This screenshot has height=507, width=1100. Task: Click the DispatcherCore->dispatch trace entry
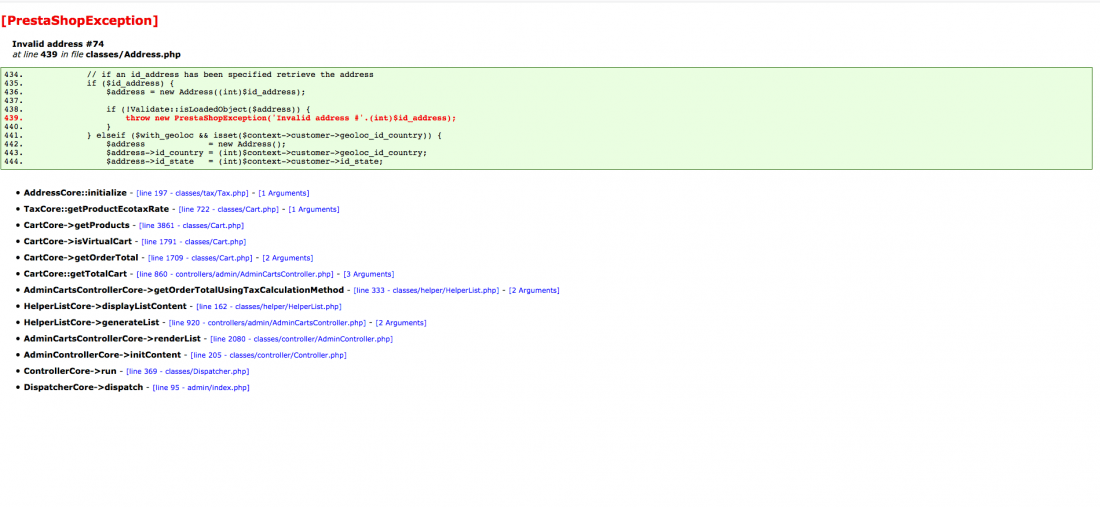[x=83, y=387]
